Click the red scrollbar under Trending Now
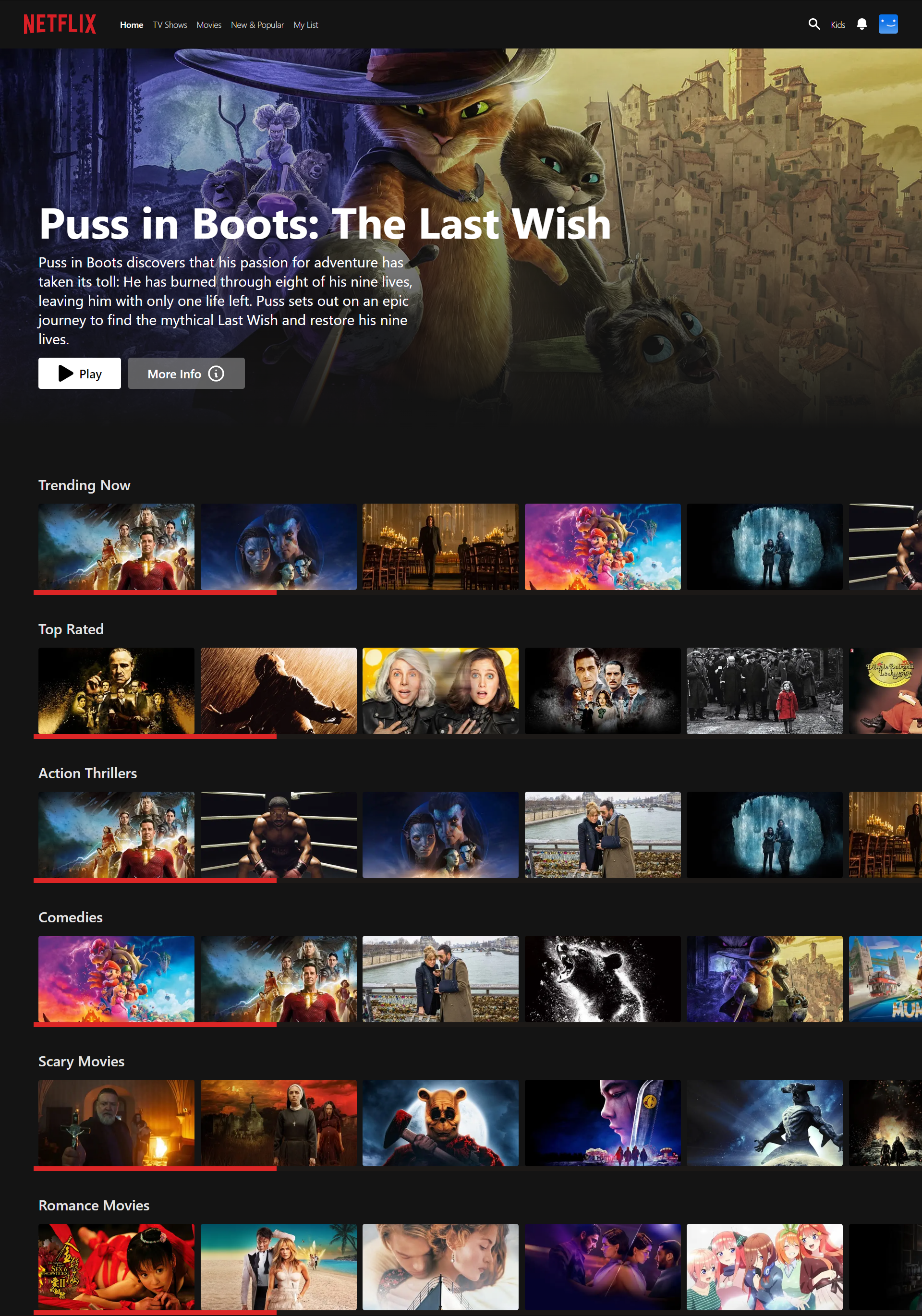 pos(155,592)
